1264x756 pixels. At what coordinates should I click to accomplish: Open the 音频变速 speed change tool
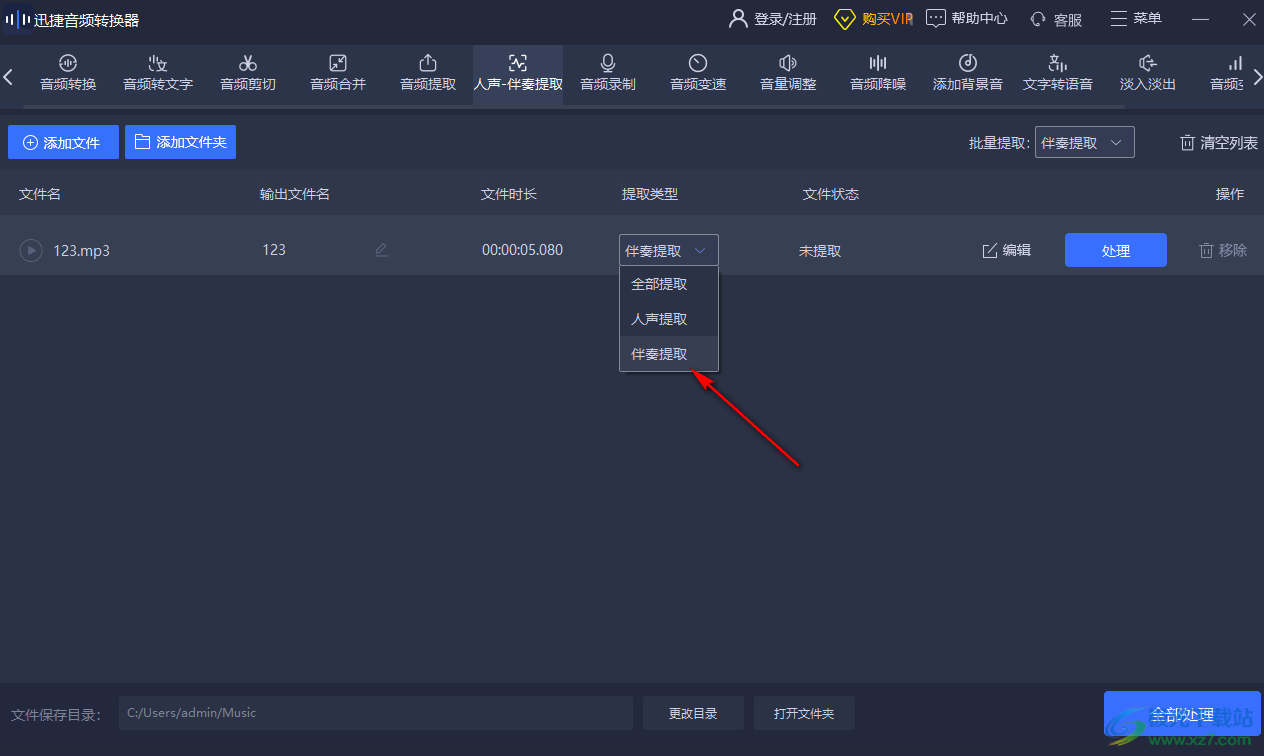[698, 73]
